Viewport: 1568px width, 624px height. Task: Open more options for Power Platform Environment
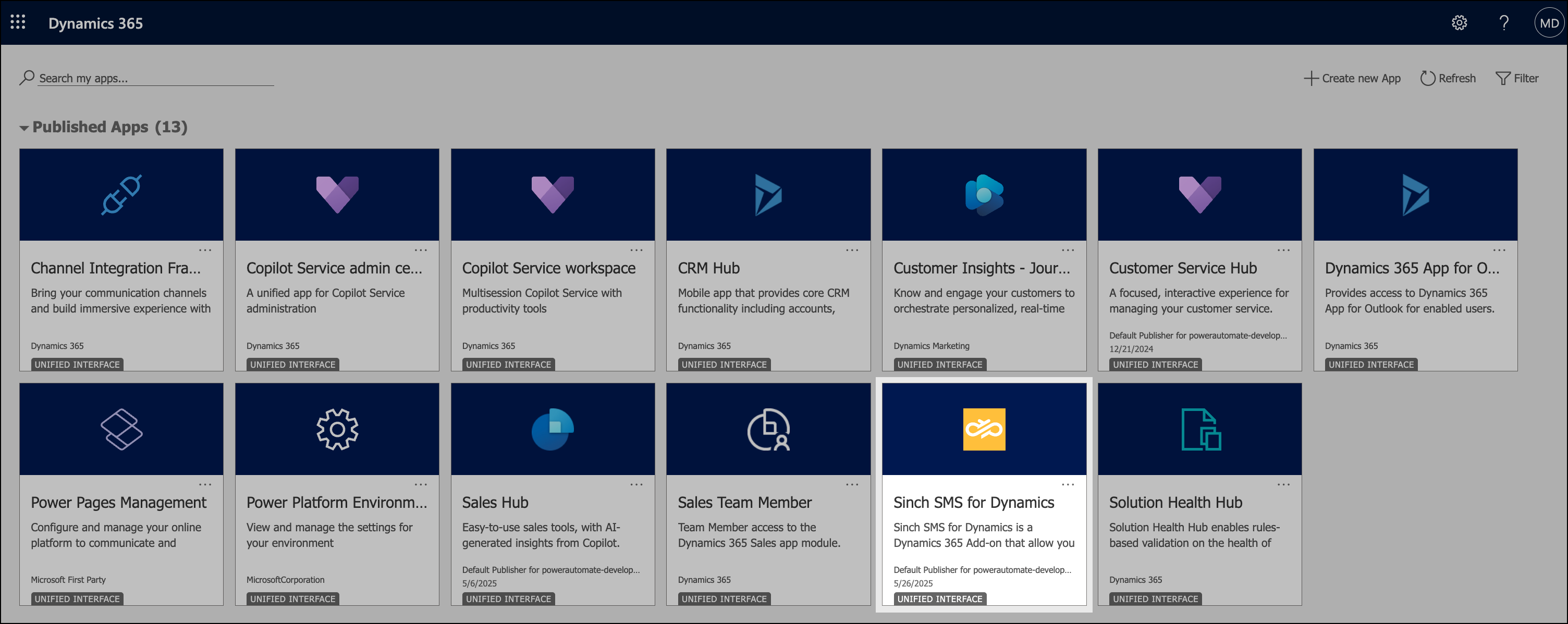[x=421, y=485]
